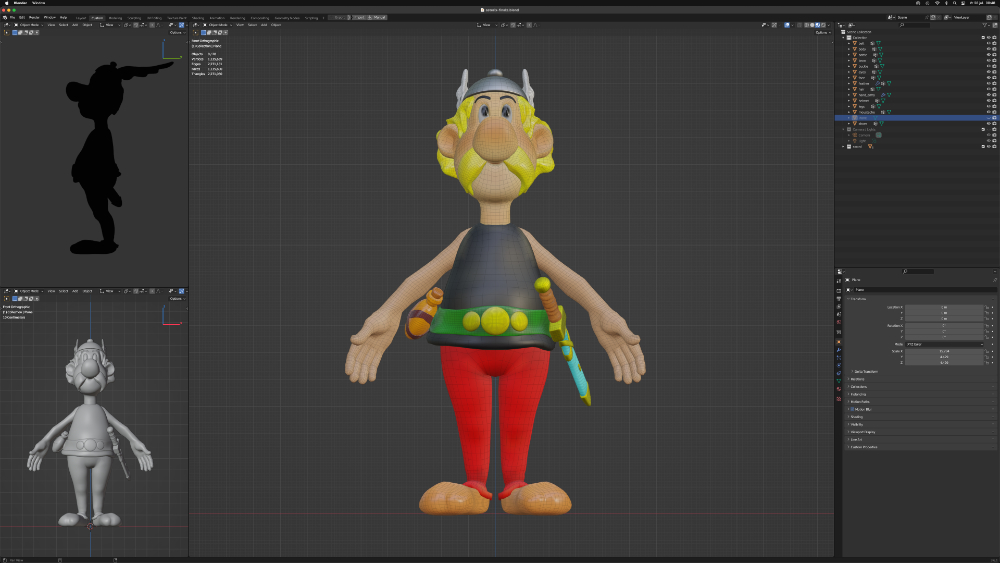
Task: Select the legs object in the outliner
Action: pyautogui.click(x=862, y=106)
